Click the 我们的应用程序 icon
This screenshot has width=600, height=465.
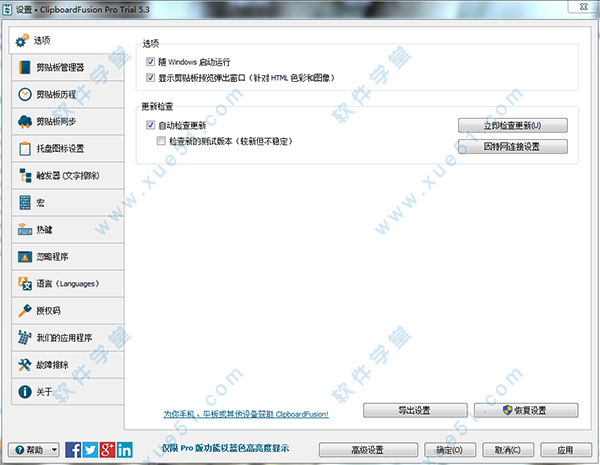coord(25,338)
